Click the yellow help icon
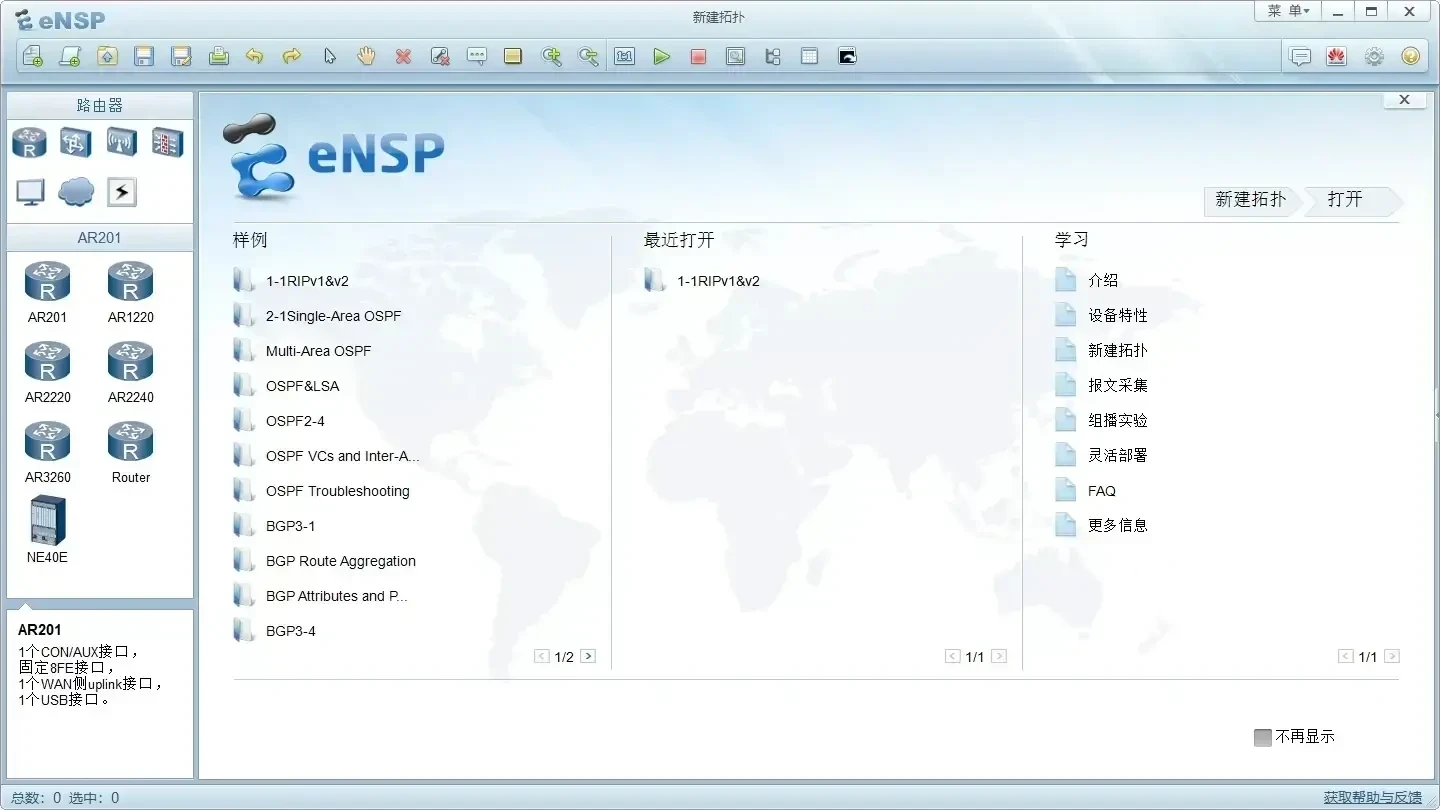This screenshot has width=1440, height=810. [x=1411, y=56]
